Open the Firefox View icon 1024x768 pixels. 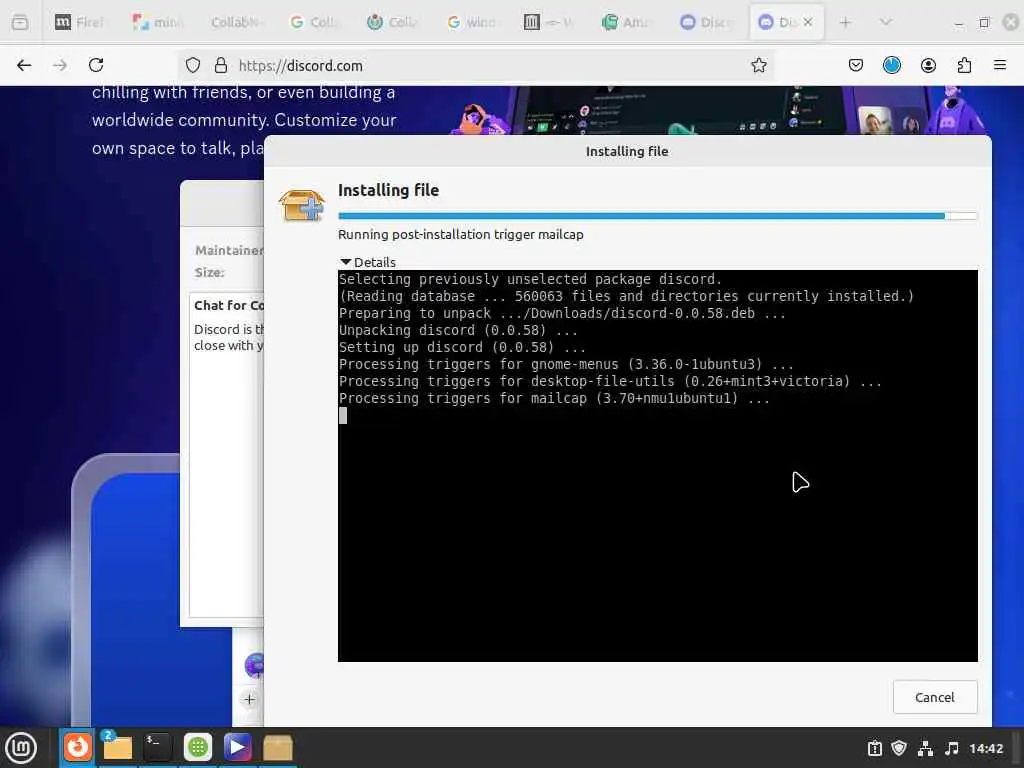coord(20,22)
